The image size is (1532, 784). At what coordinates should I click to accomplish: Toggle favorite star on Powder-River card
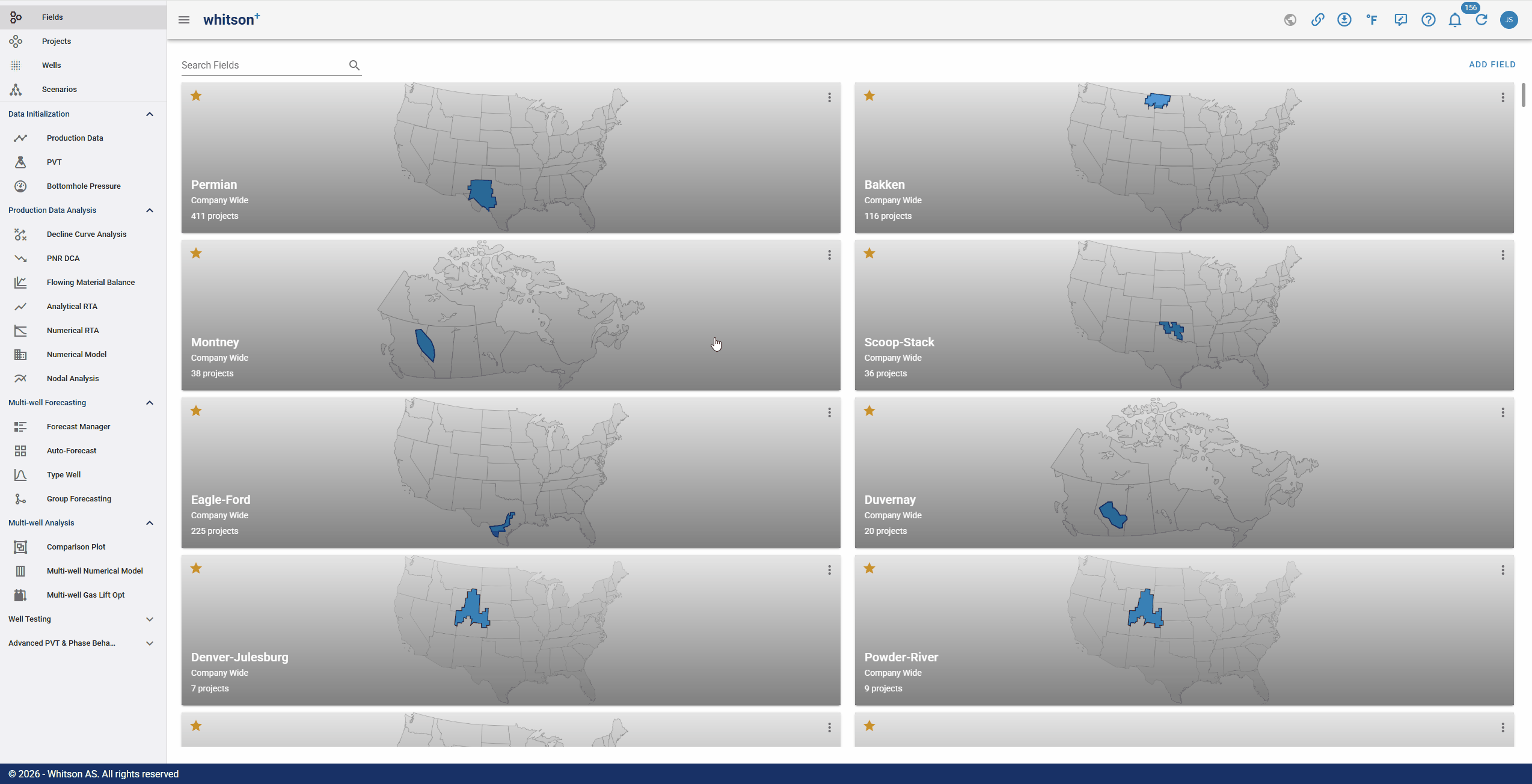(869, 568)
